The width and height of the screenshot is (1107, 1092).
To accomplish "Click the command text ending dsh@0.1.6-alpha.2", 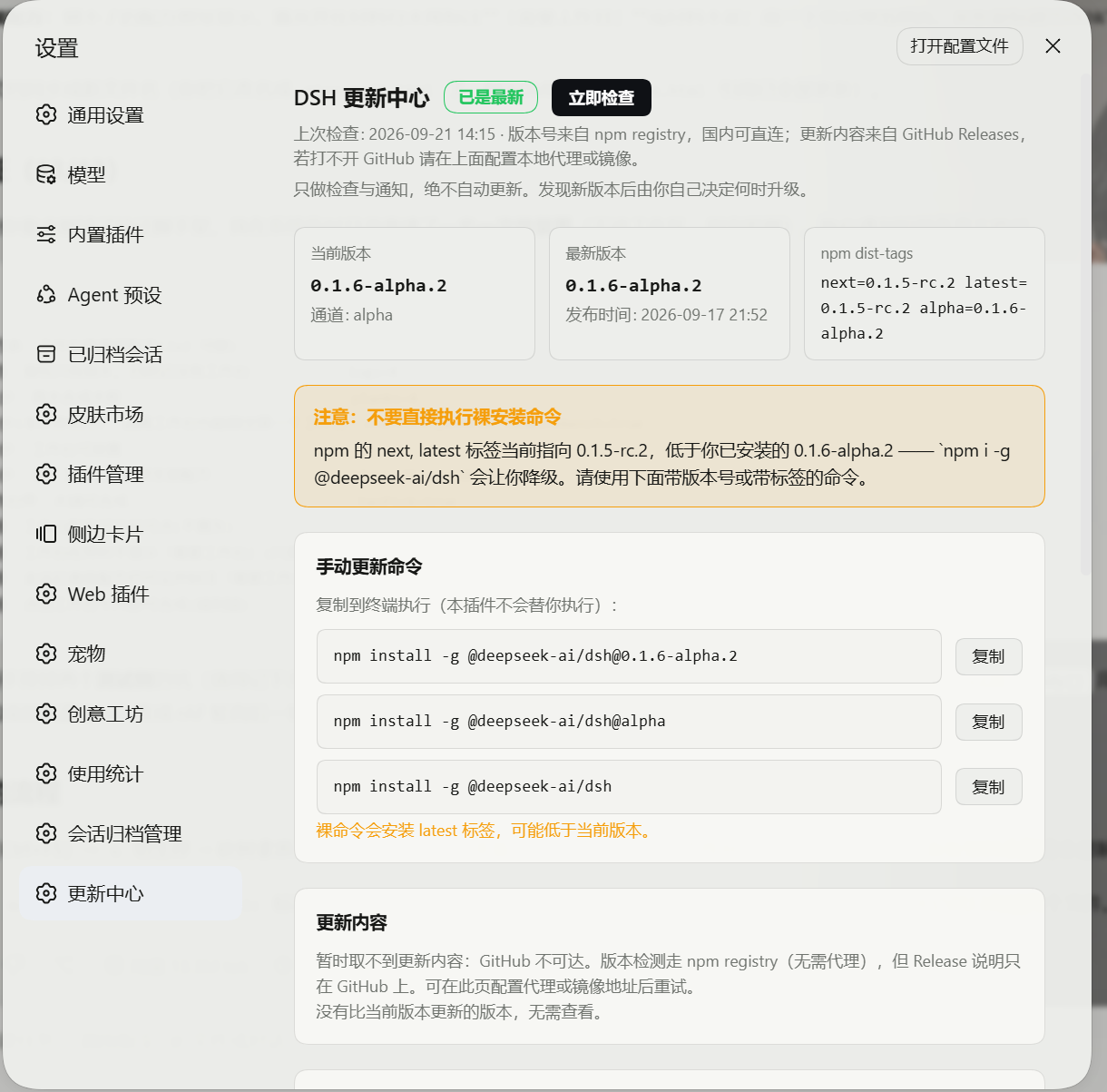I will (x=535, y=655).
